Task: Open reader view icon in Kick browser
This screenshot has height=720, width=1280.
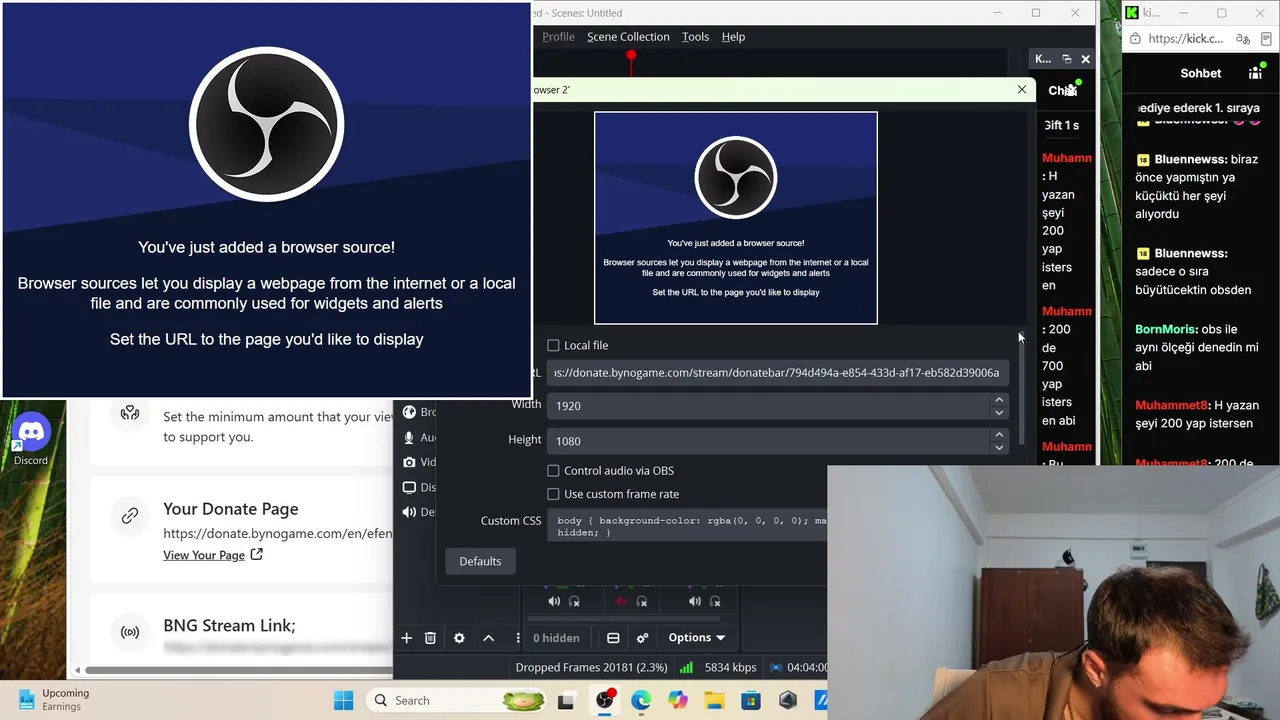Action: (x=1265, y=39)
